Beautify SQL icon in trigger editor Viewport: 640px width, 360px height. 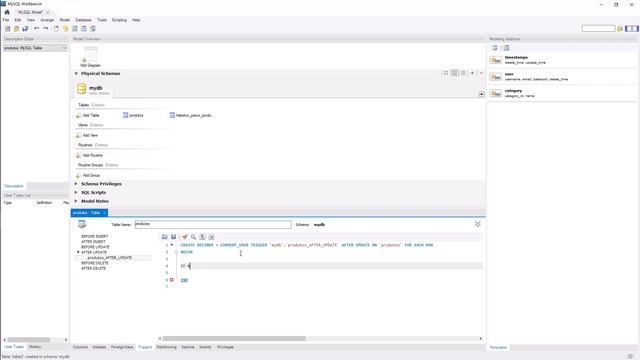pos(184,237)
